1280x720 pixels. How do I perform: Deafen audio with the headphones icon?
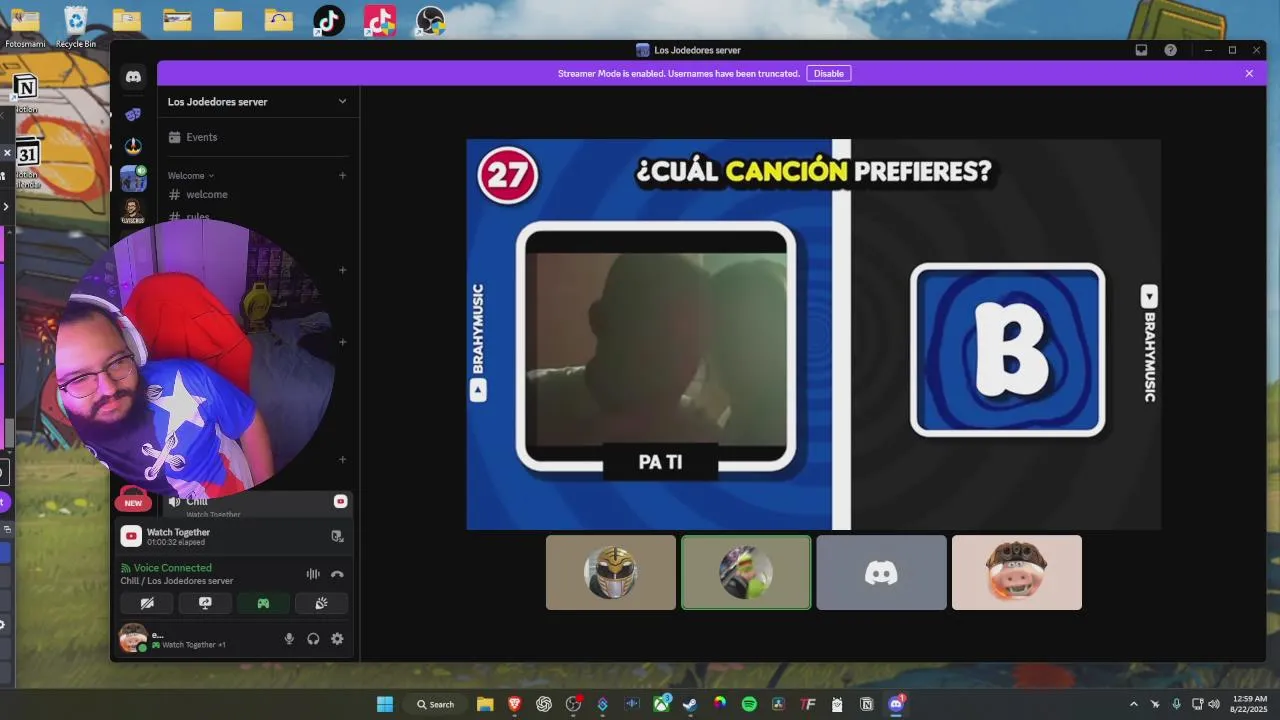tap(313, 639)
